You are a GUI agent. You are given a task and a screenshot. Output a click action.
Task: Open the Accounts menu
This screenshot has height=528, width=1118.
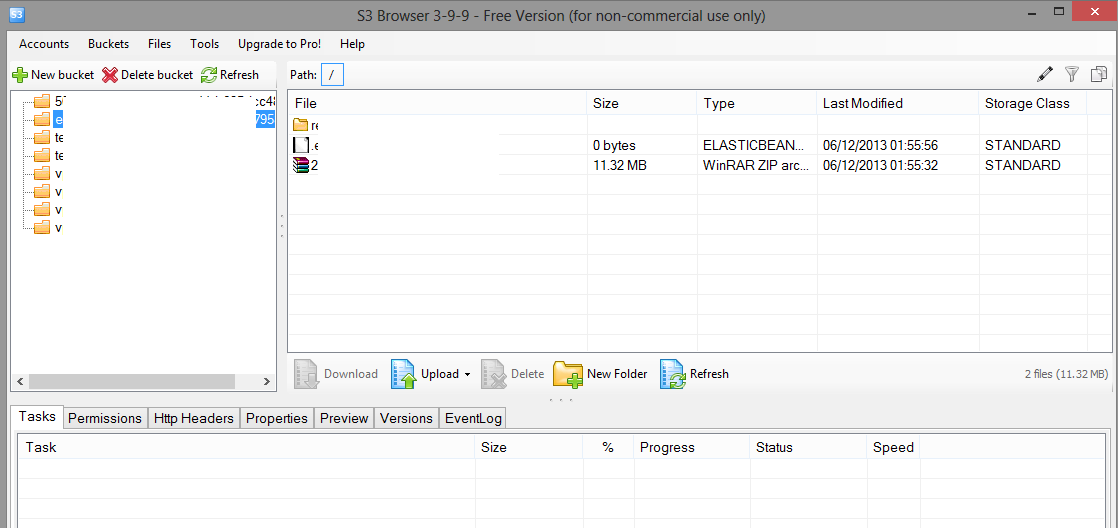coord(44,43)
